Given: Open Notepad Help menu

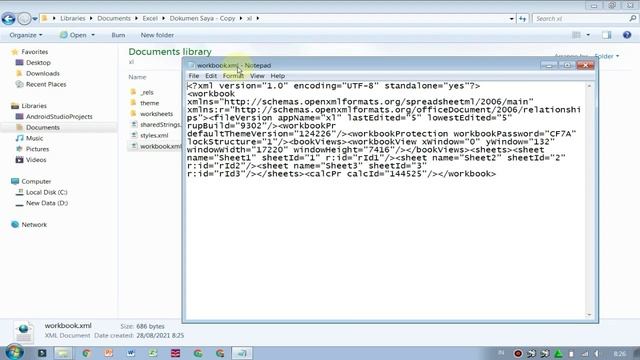Looking at the screenshot, I should coord(278,76).
